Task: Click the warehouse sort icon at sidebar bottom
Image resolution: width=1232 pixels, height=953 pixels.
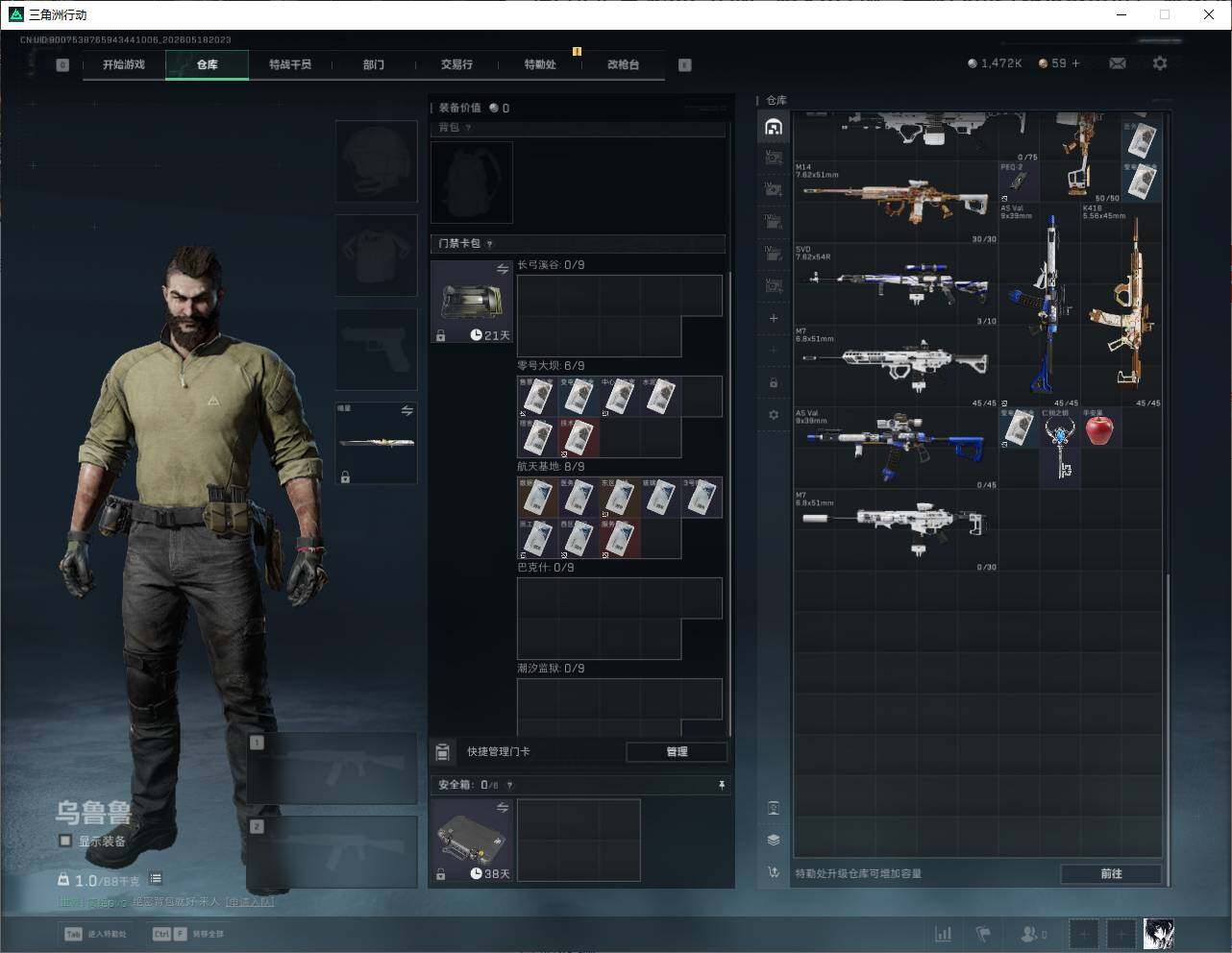Action: tap(774, 872)
